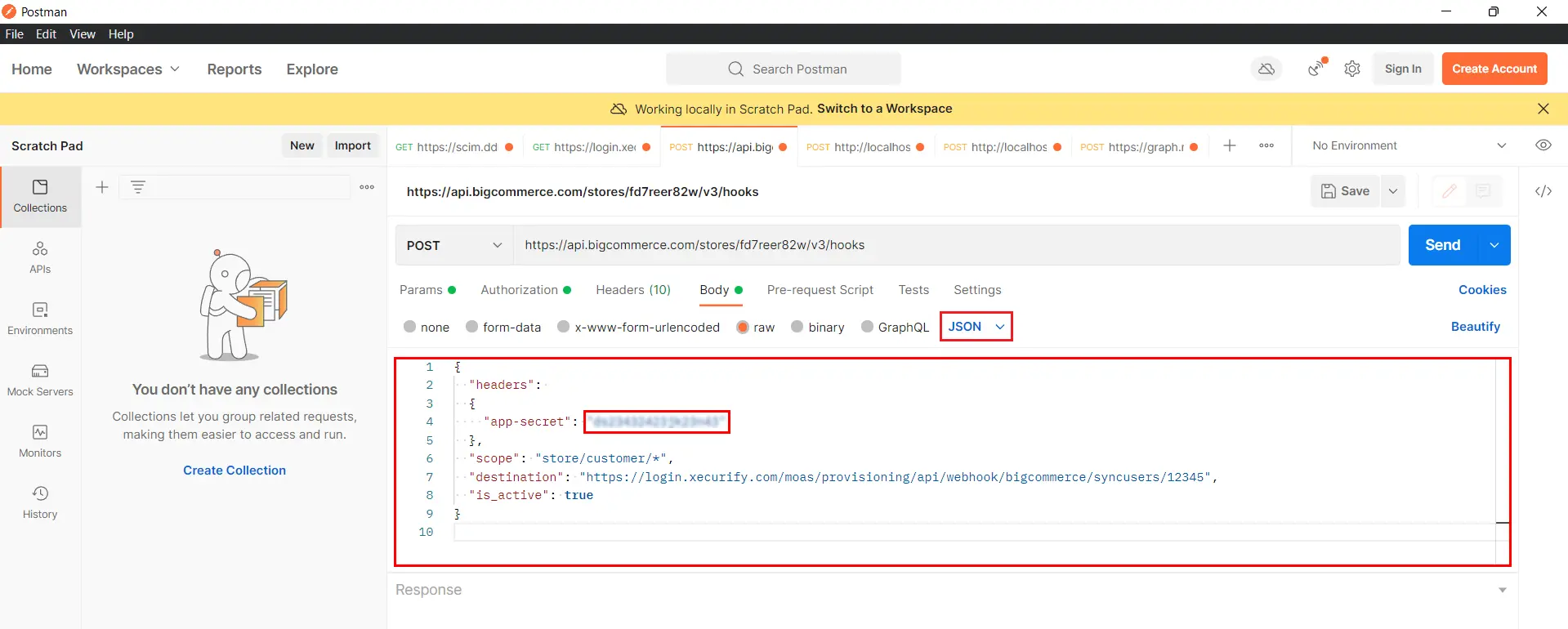Open the Environments sidebar panel
This screenshot has height=629, width=1568.
(x=40, y=319)
